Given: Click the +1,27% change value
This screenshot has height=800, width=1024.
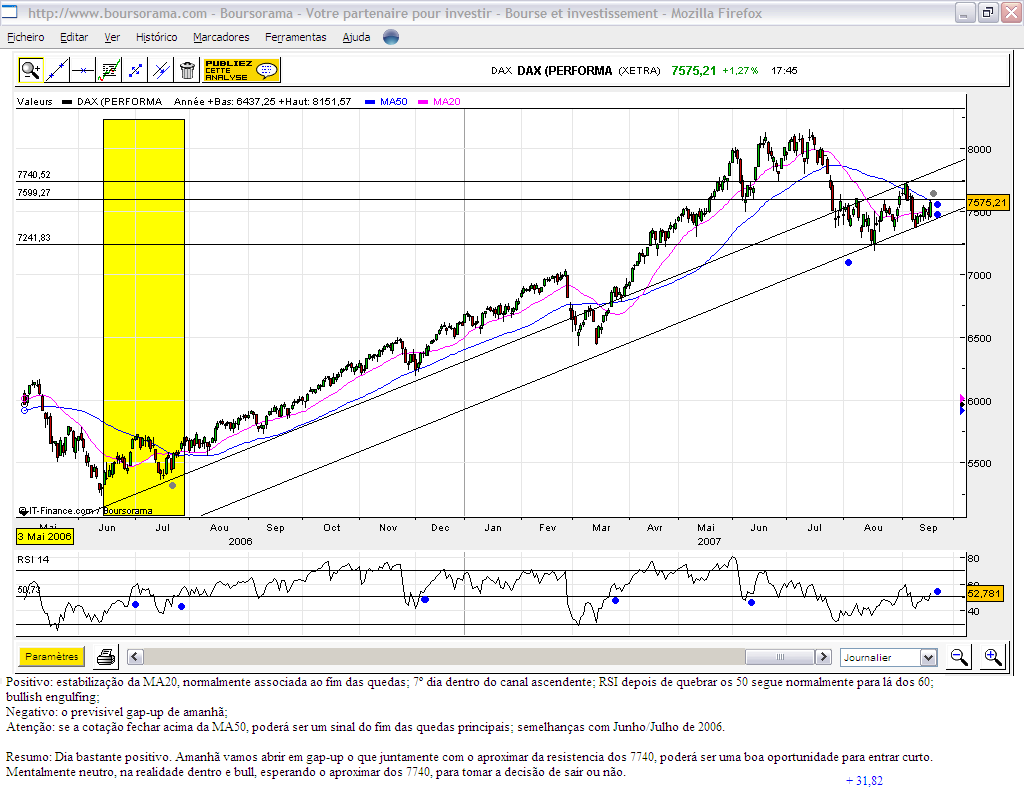Looking at the screenshot, I should (x=740, y=71).
